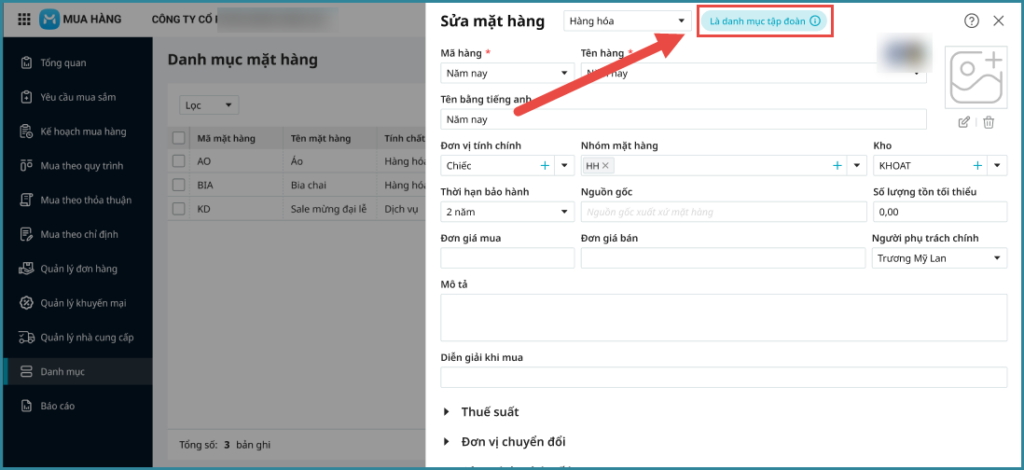Click the Tên bằng tiếng anh field
The image size is (1024, 470).
click(x=683, y=119)
